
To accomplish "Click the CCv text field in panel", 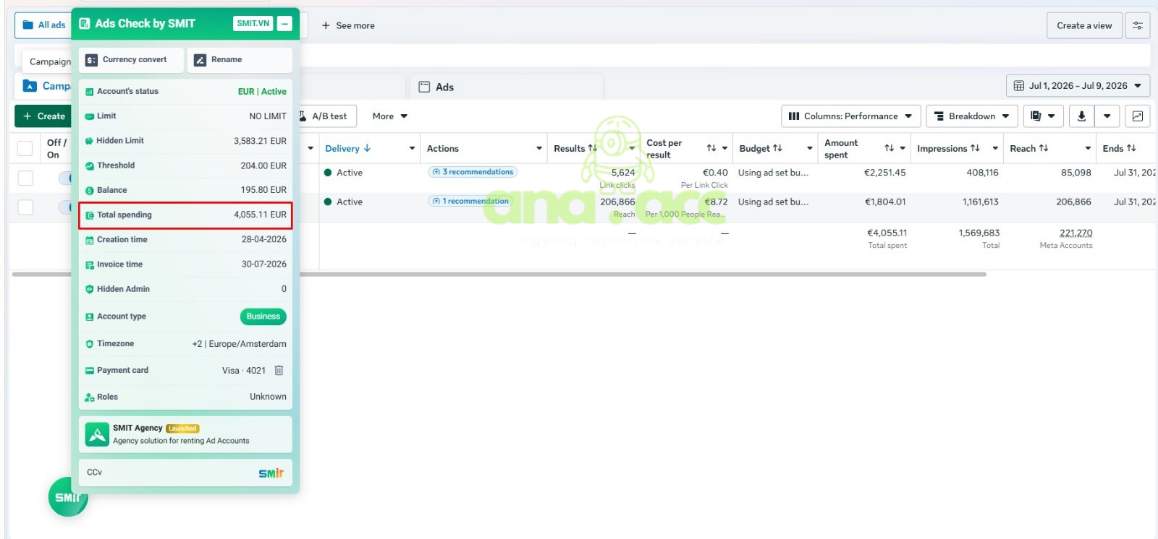I will [x=185, y=473].
